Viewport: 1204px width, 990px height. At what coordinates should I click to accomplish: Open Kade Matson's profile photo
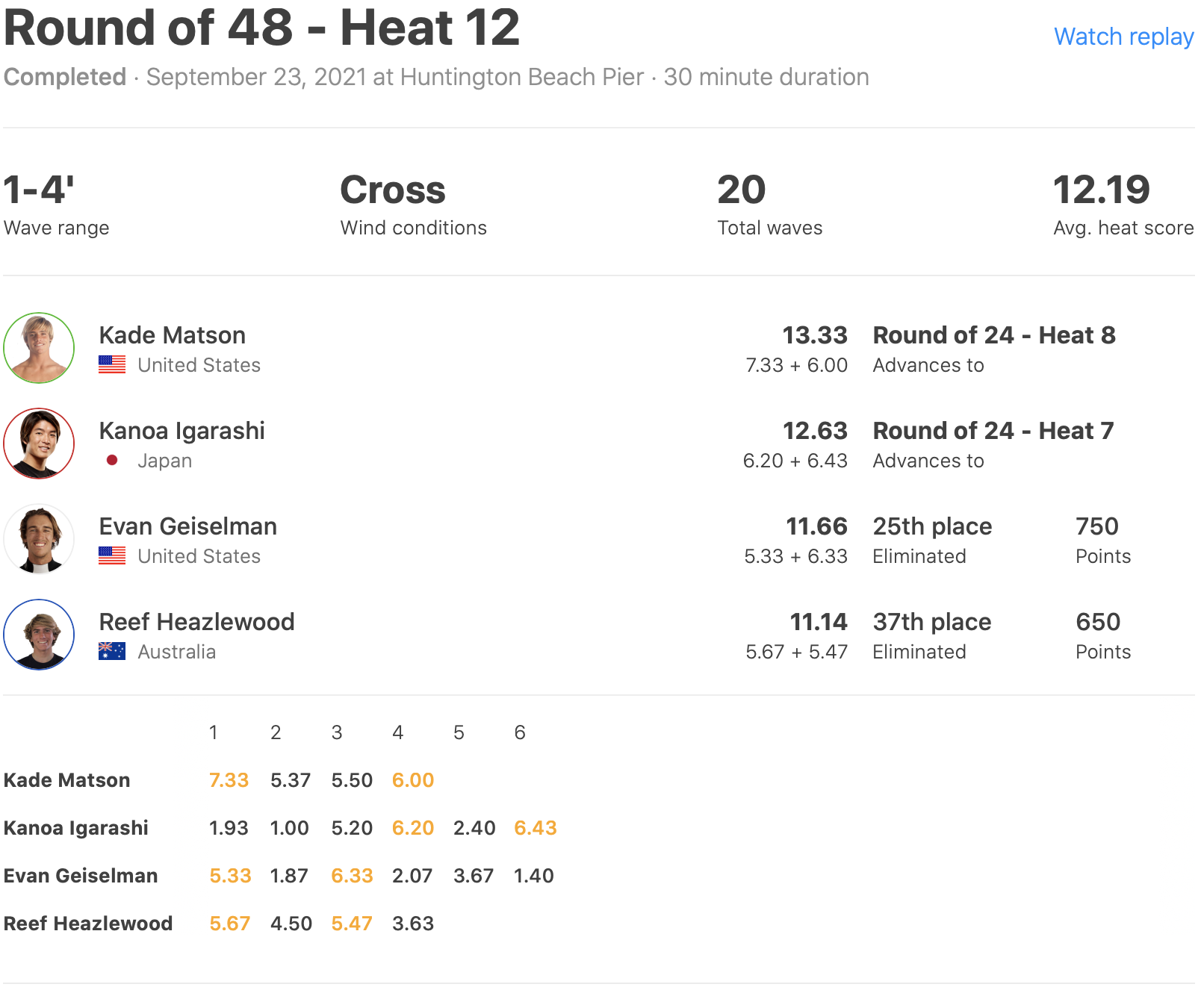click(39, 348)
